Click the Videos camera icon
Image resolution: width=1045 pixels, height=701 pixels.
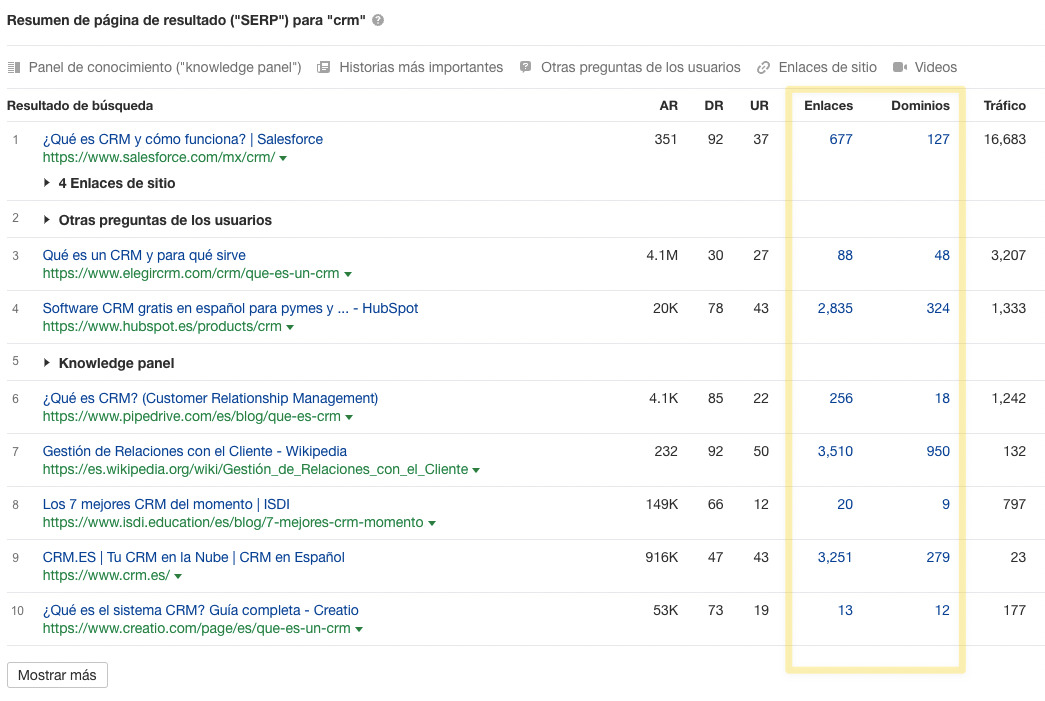pos(900,68)
